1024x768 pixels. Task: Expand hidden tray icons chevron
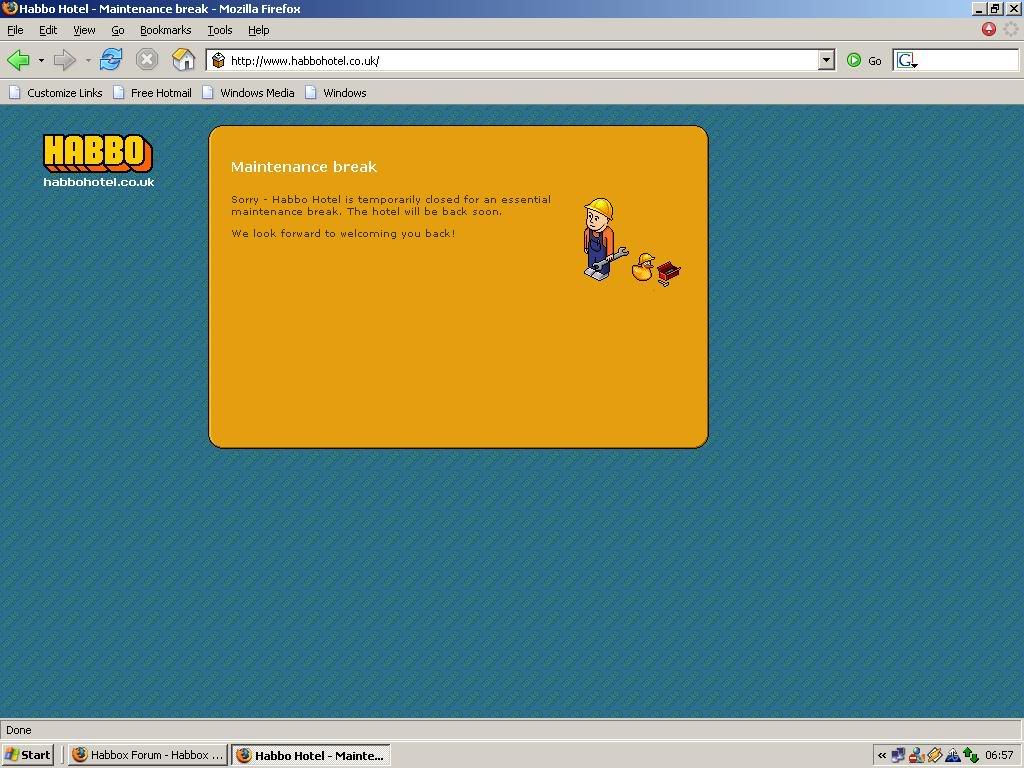(x=882, y=756)
